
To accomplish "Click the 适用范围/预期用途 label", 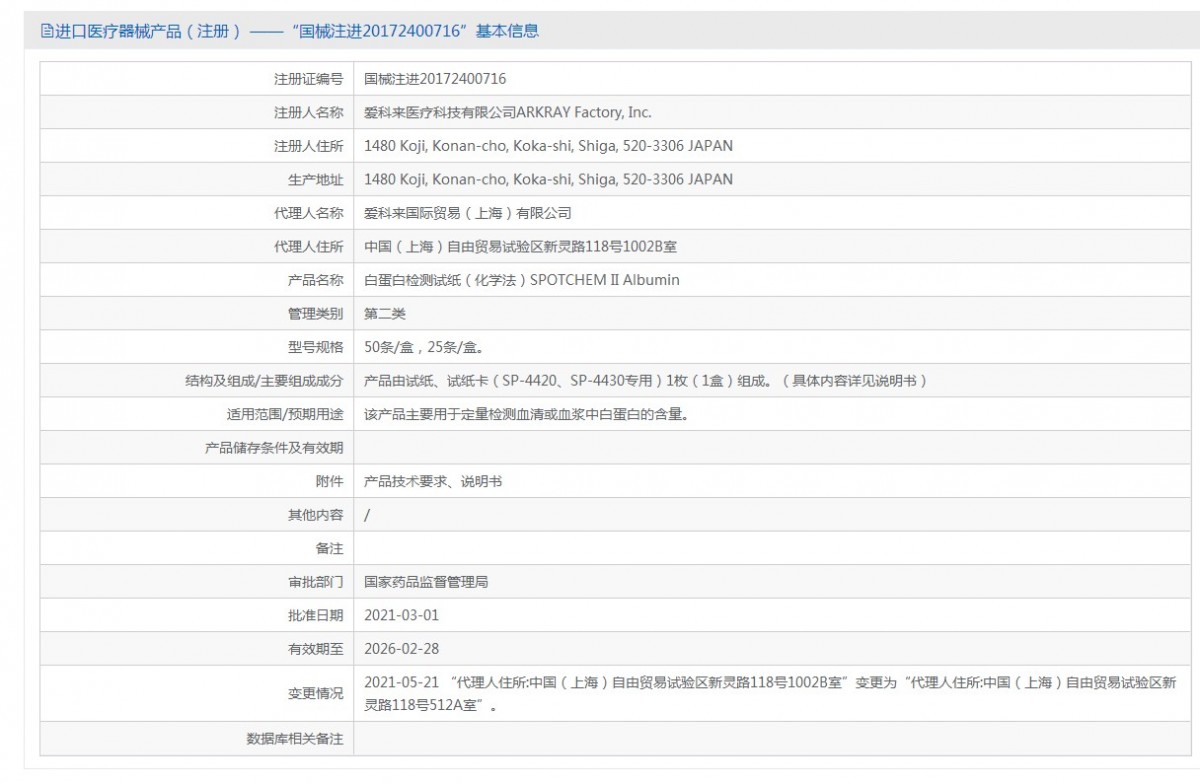I will point(285,414).
